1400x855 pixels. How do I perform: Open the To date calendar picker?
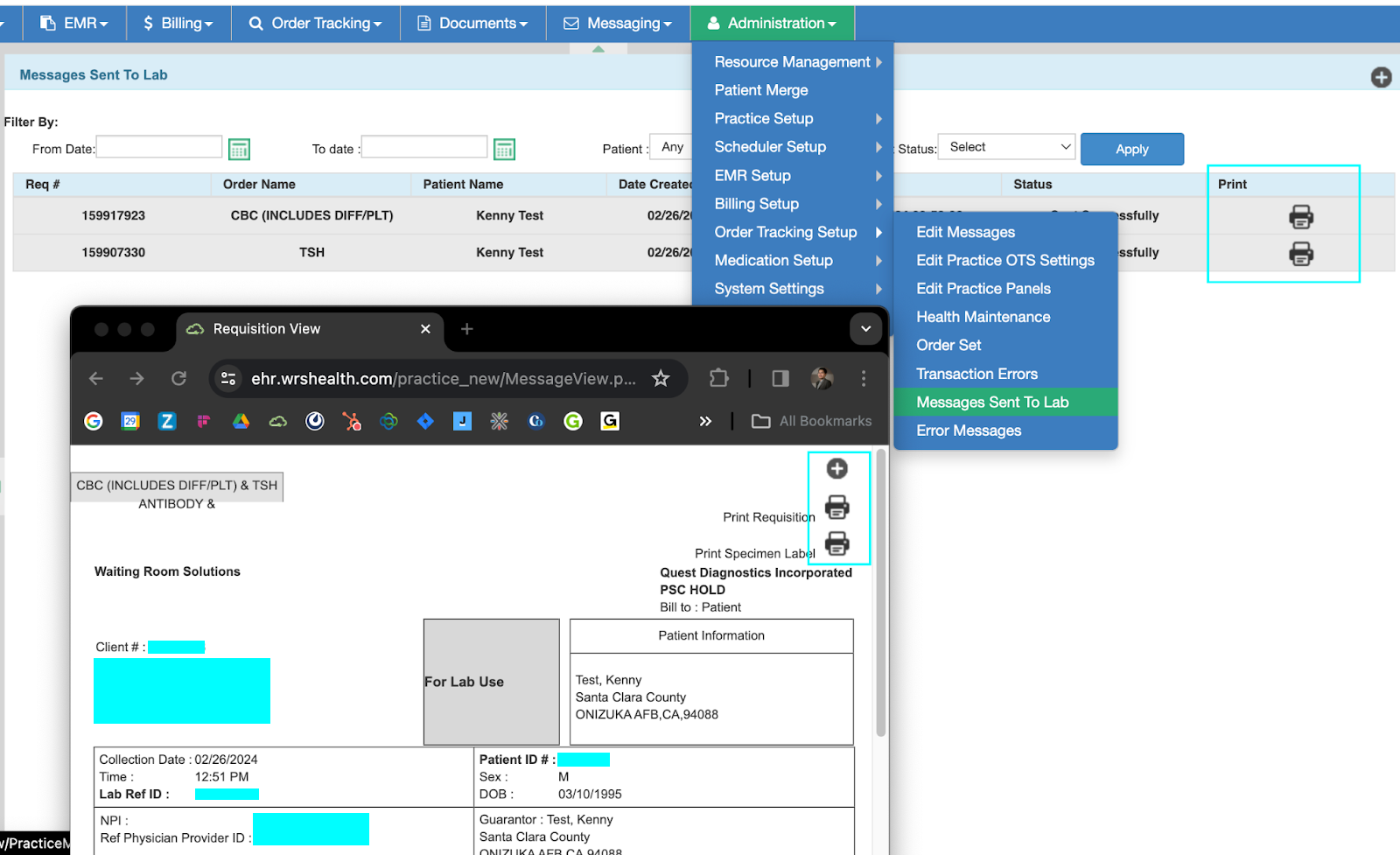tap(504, 150)
